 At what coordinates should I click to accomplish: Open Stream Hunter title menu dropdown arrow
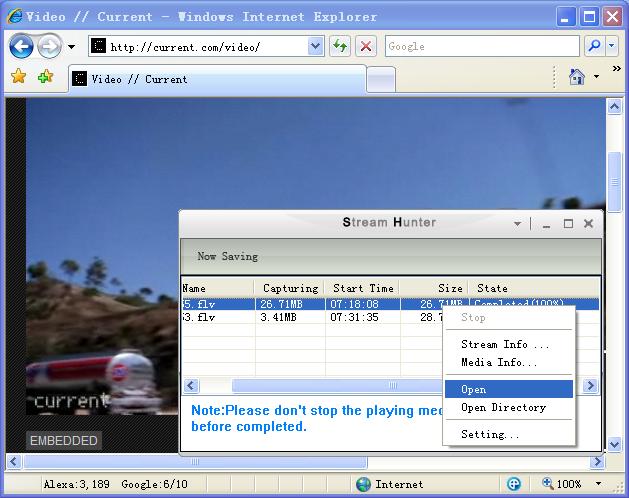(517, 224)
